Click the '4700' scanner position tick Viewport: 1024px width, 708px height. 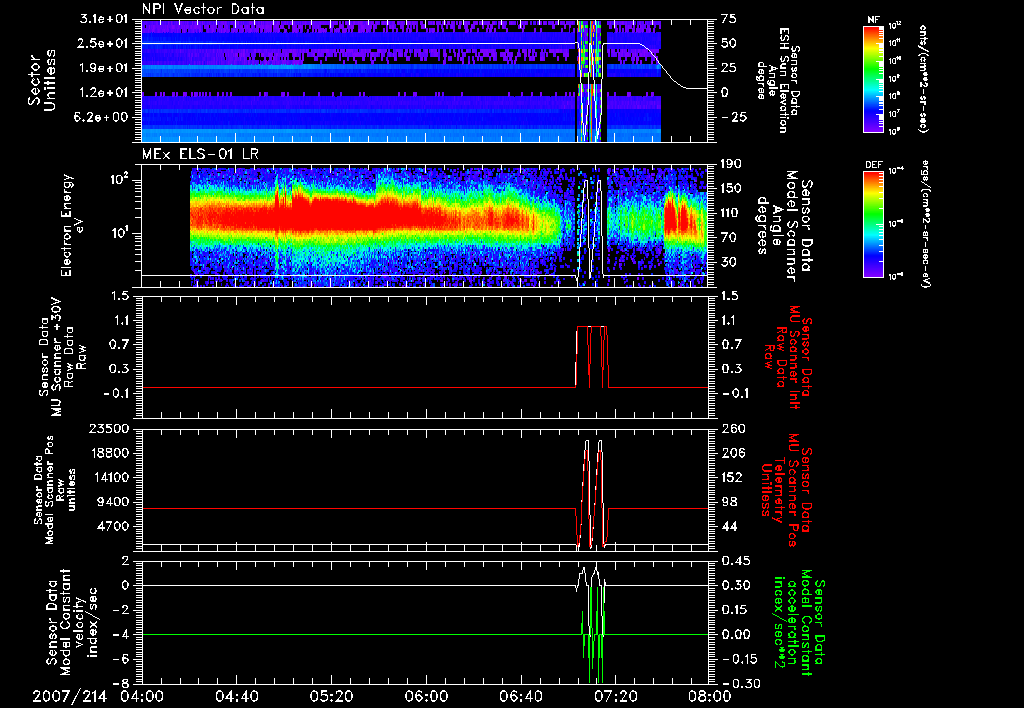pos(114,526)
